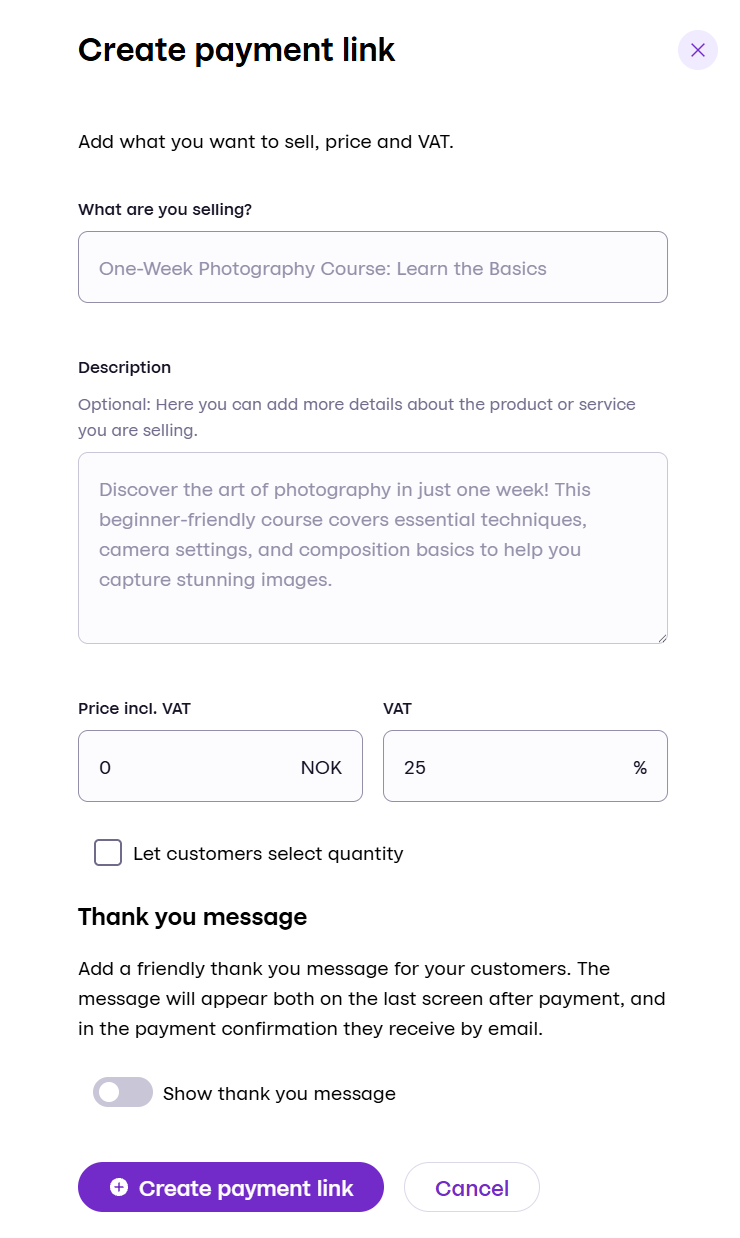Click the Thank you message heading
The width and height of the screenshot is (740, 1238).
[x=192, y=916]
